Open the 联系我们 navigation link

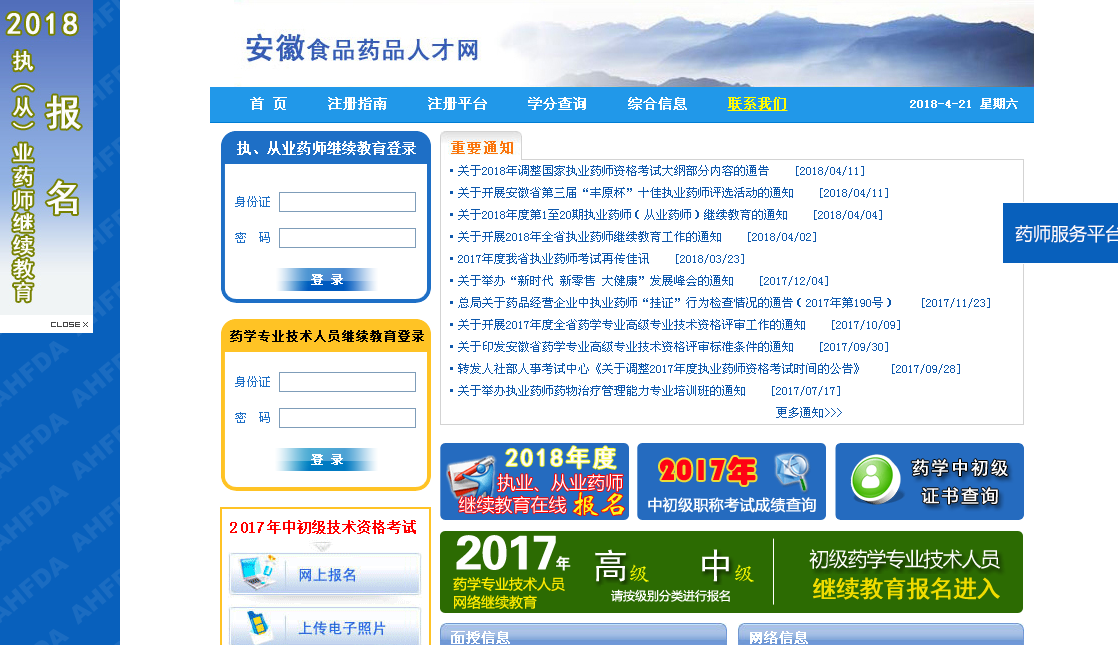pyautogui.click(x=757, y=104)
